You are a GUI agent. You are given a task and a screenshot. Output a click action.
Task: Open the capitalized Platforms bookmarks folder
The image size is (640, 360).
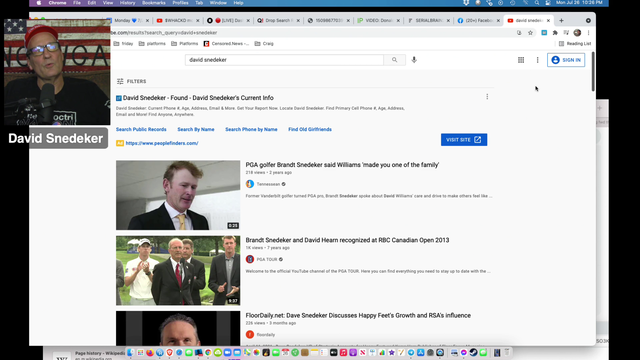coord(184,44)
